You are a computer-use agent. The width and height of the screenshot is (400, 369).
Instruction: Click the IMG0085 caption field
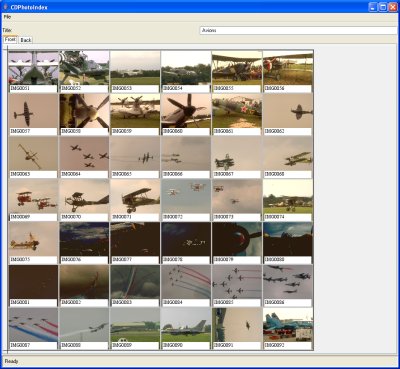tap(237, 302)
